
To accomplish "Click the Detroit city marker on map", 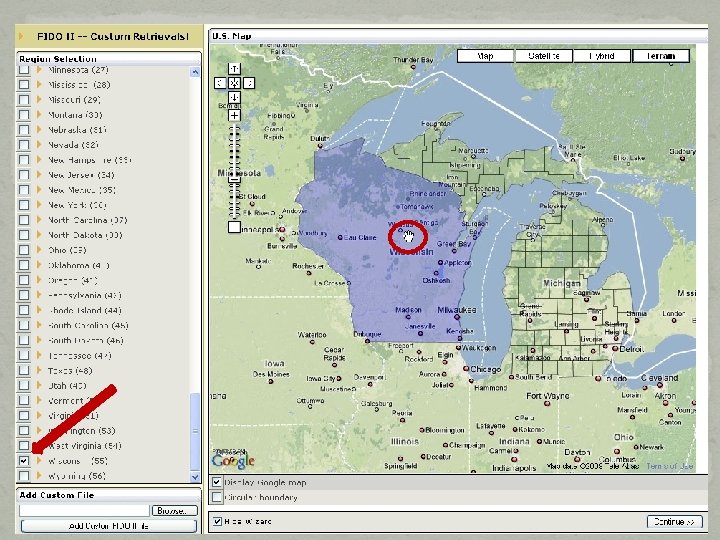I will point(615,349).
